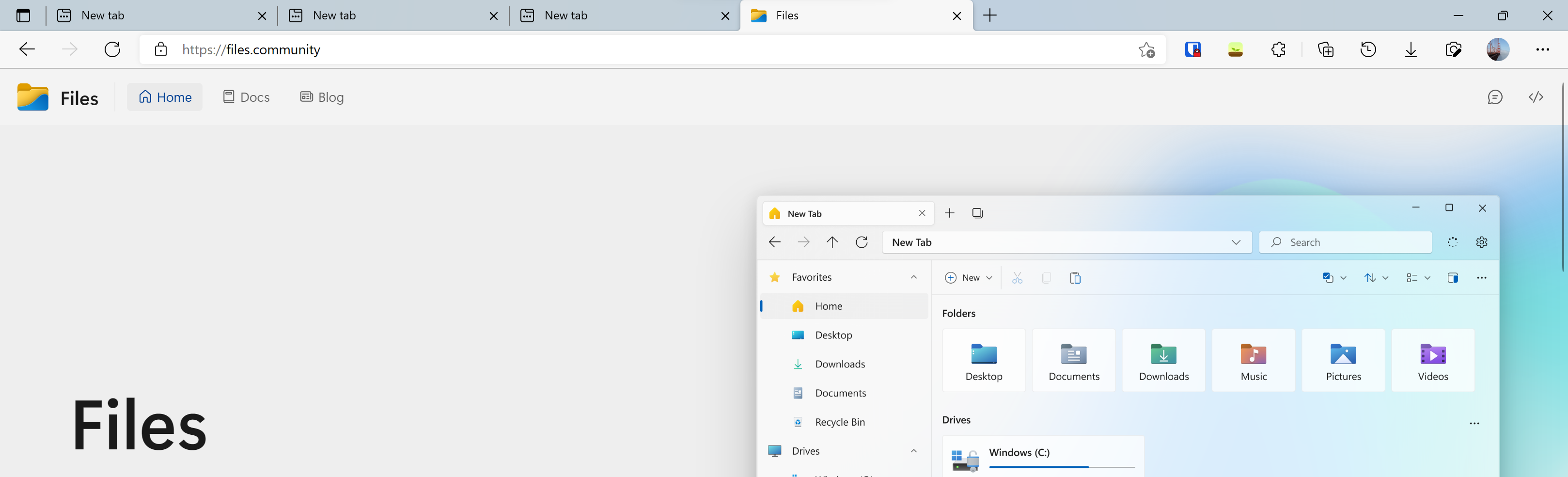Add files.community to browser favorites
1568x477 pixels.
coord(1147,49)
